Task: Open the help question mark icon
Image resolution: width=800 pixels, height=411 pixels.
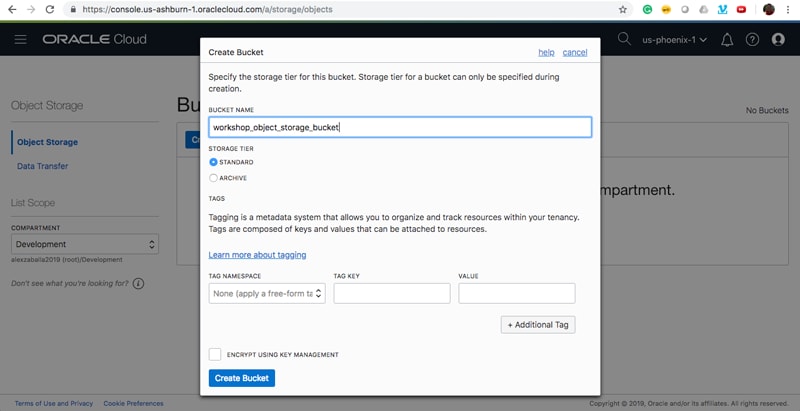Action: click(x=752, y=40)
